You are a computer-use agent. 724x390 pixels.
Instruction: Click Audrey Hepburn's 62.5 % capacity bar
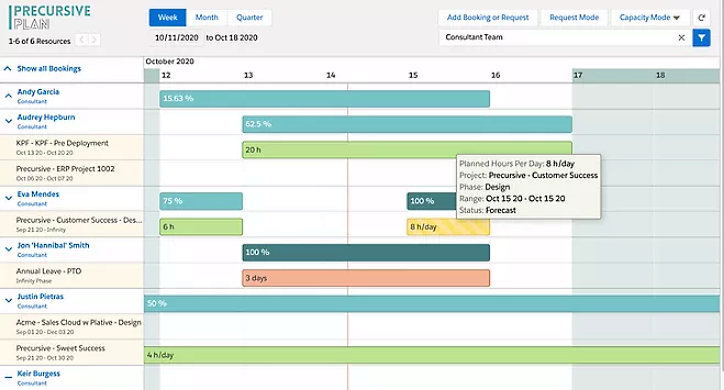tap(407, 124)
